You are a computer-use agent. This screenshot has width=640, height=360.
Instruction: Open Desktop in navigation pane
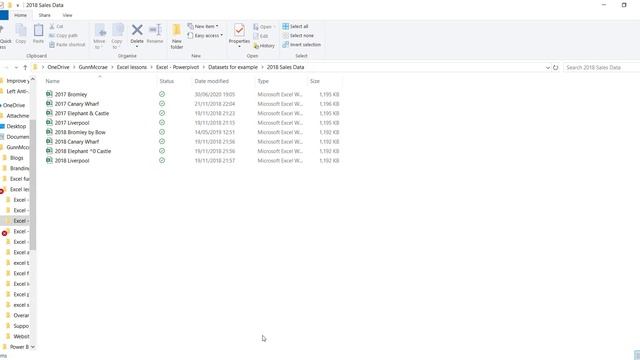pyautogui.click(x=16, y=126)
